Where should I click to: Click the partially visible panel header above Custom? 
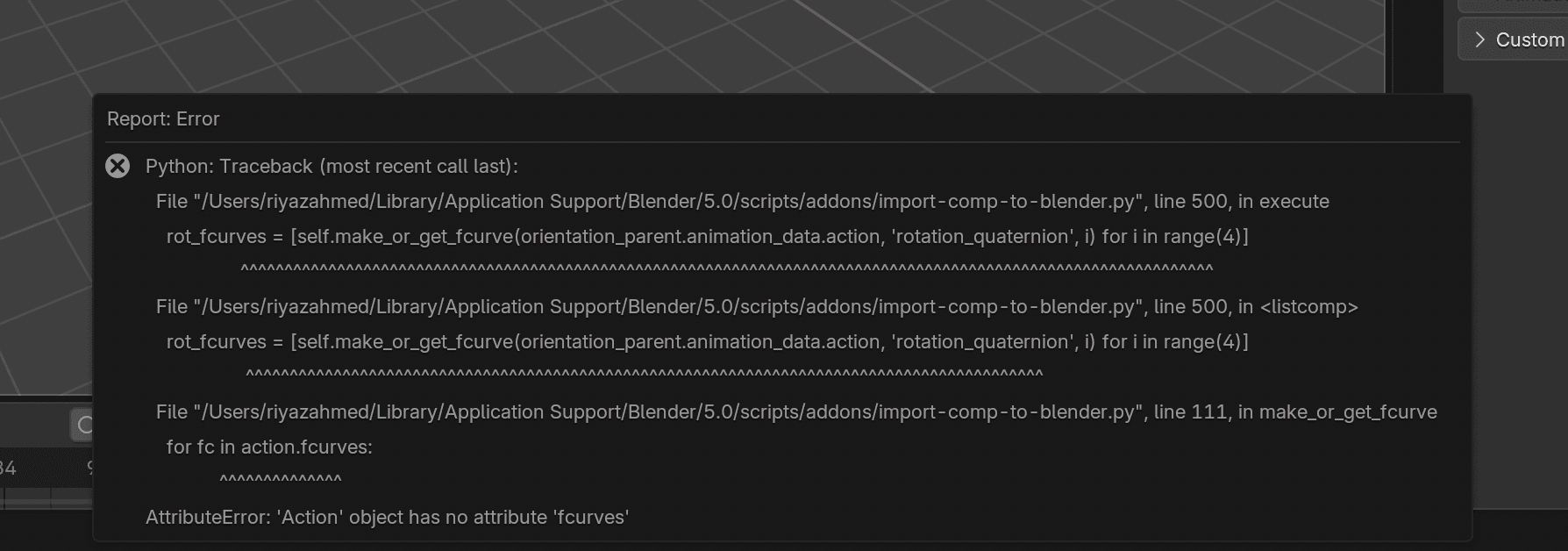click(1513, 4)
